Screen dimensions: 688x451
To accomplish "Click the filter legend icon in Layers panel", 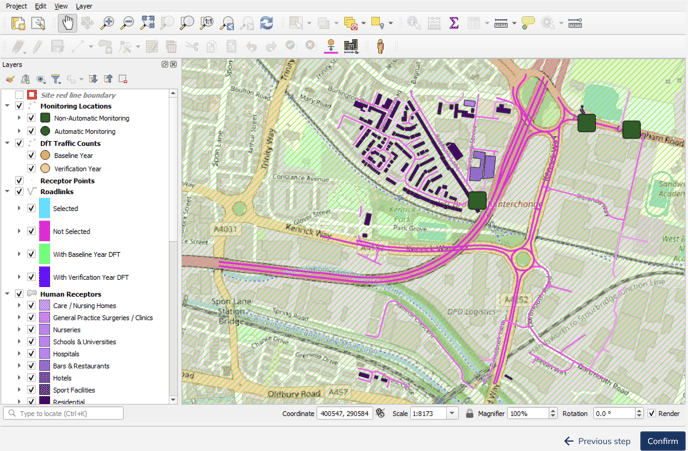I will pos(56,79).
